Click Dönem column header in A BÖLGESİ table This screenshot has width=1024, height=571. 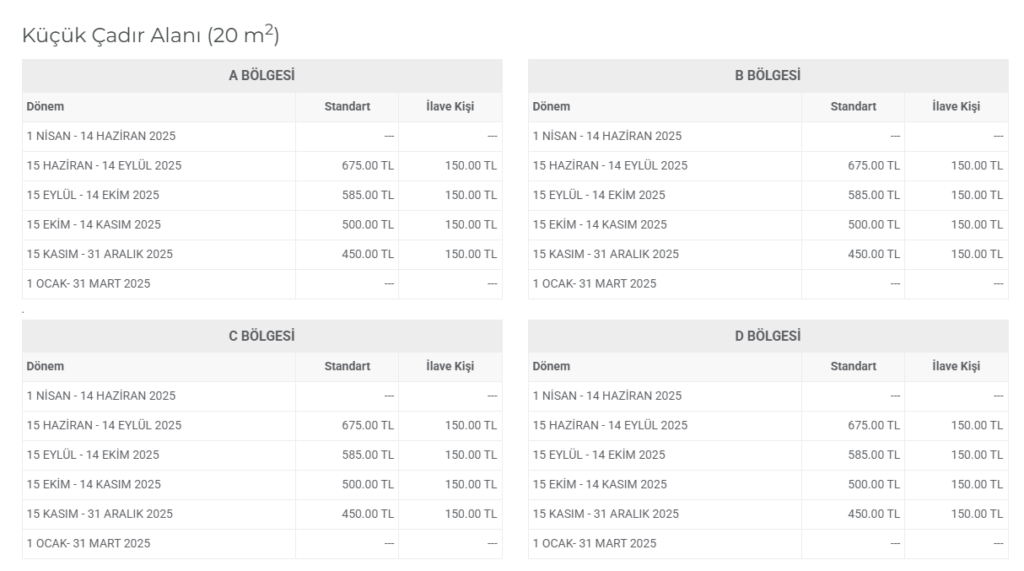click(x=45, y=107)
